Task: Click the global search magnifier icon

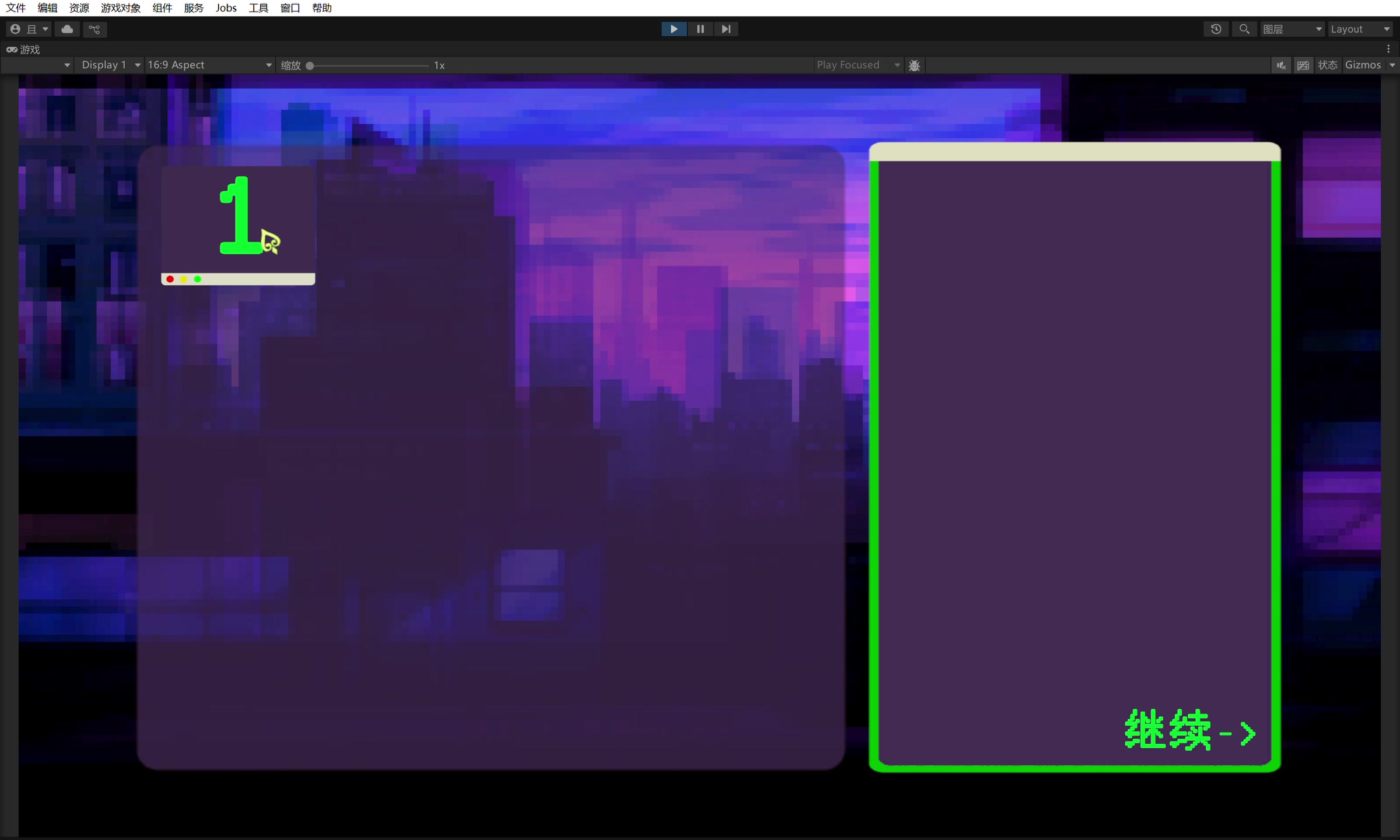Action: pyautogui.click(x=1244, y=29)
